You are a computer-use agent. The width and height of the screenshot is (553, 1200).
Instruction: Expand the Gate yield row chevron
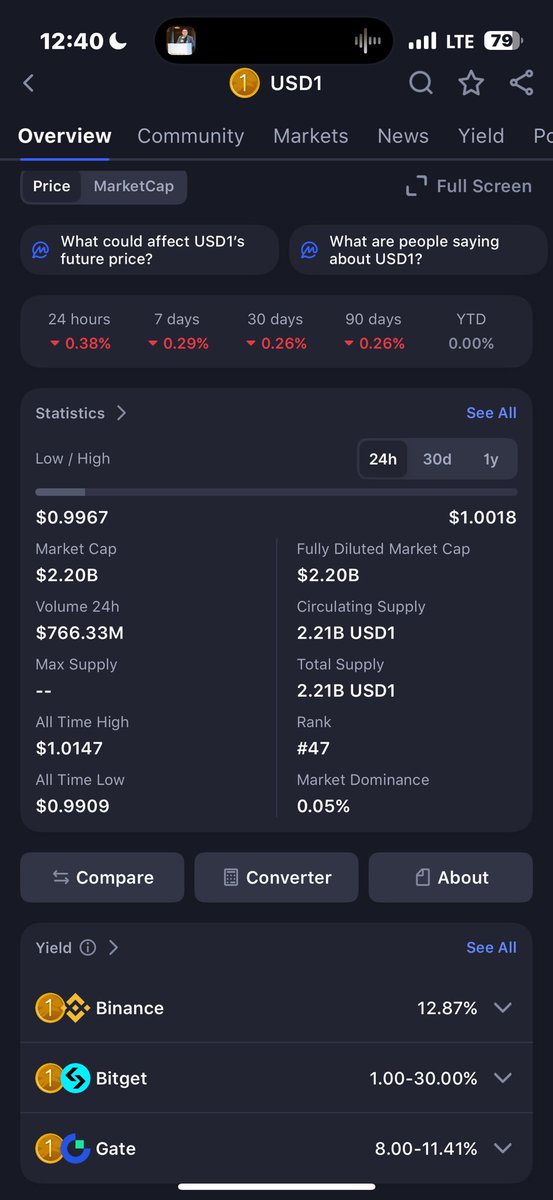503,1149
